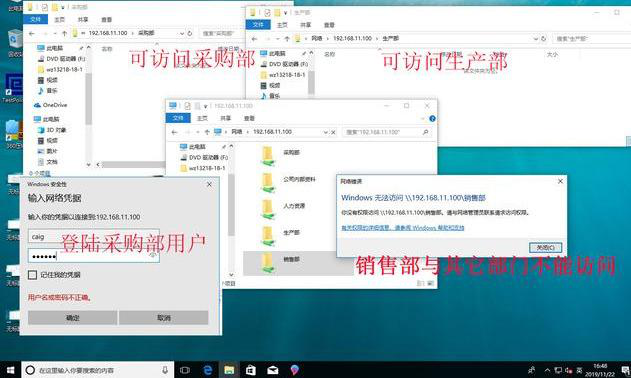Click 网络 in the 192.168.11.100 window breadcrumb

pos(237,132)
